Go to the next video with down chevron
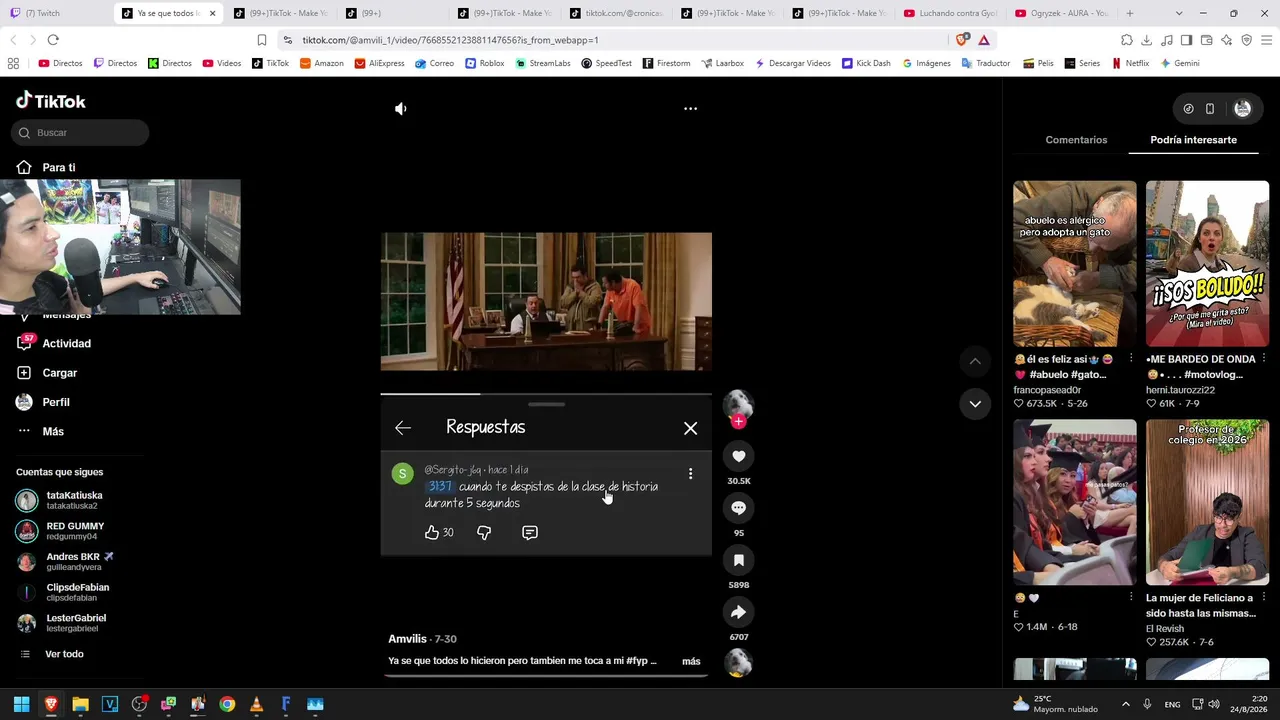Viewport: 1280px width, 720px height. tap(975, 404)
